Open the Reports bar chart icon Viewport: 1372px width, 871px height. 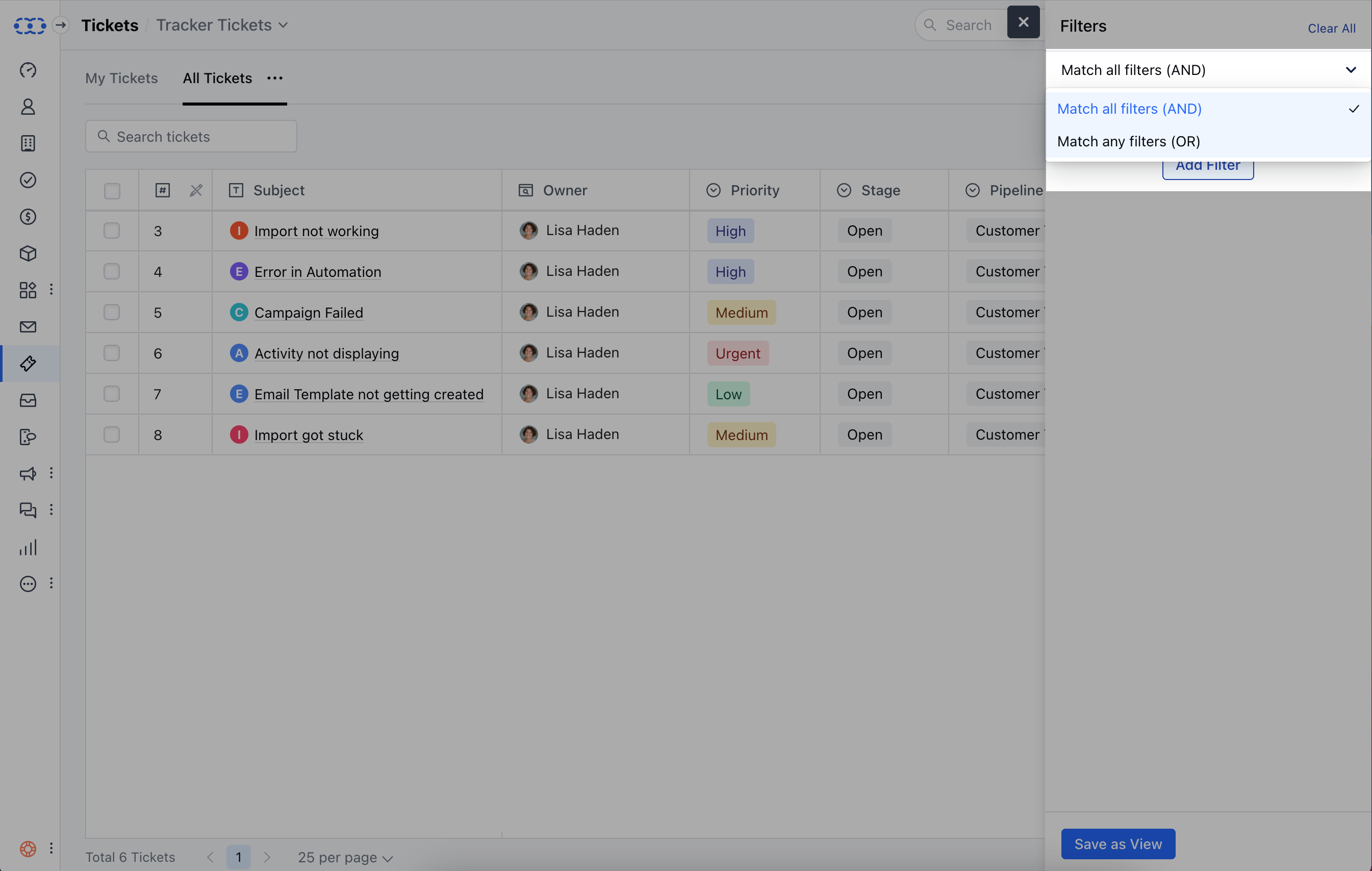tap(28, 548)
